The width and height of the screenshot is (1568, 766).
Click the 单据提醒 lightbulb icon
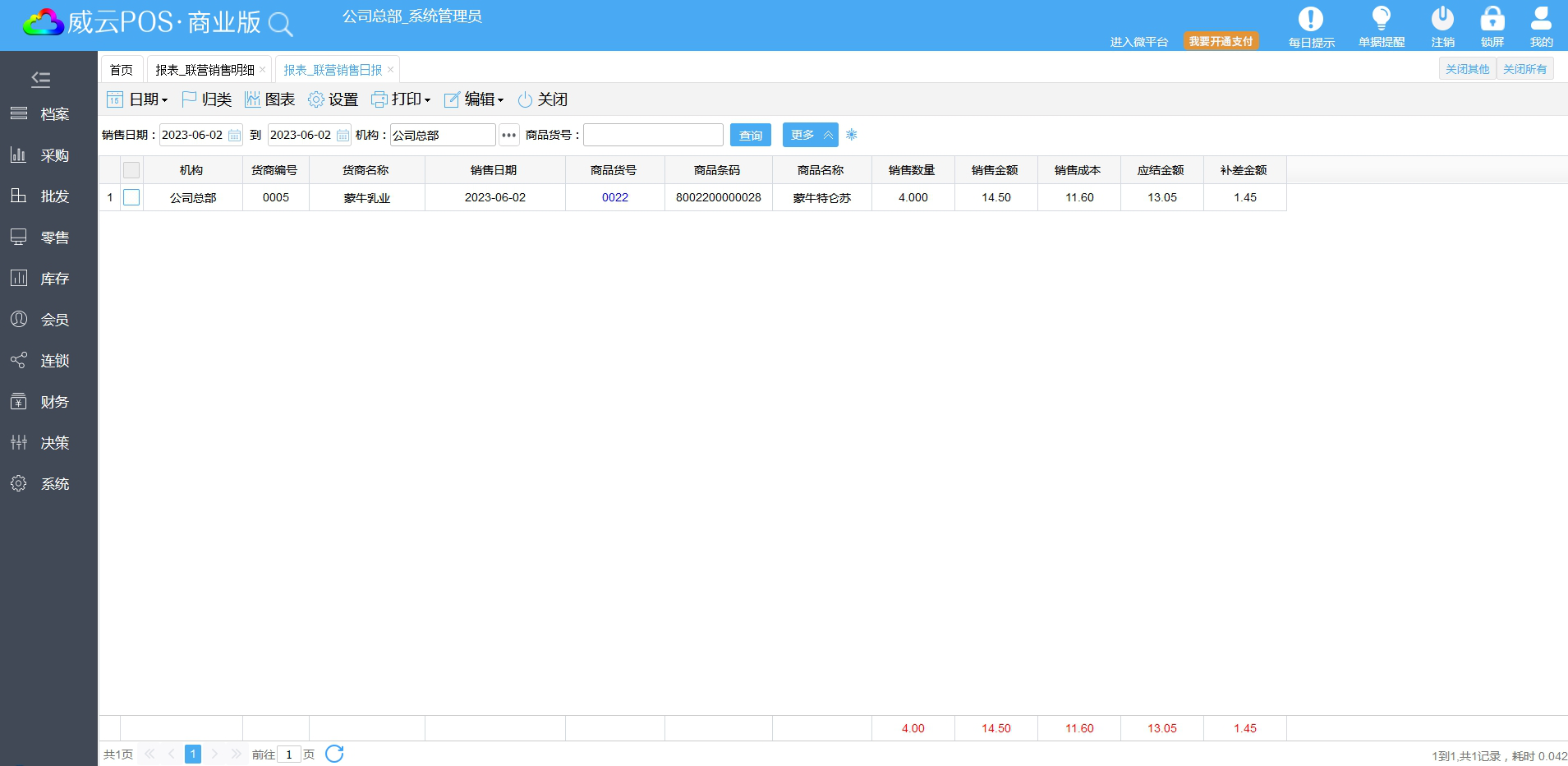pos(1381,20)
